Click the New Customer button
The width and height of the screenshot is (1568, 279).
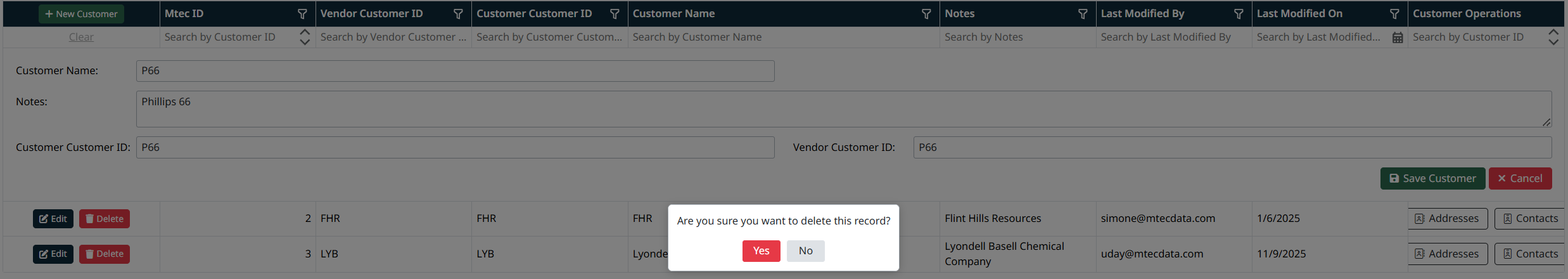click(81, 14)
